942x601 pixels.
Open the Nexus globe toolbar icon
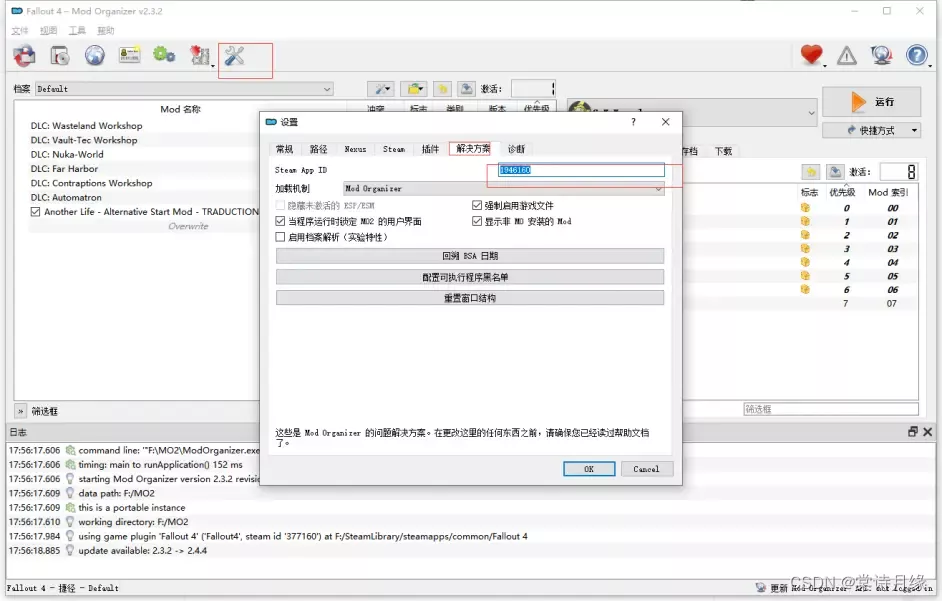tap(94, 56)
